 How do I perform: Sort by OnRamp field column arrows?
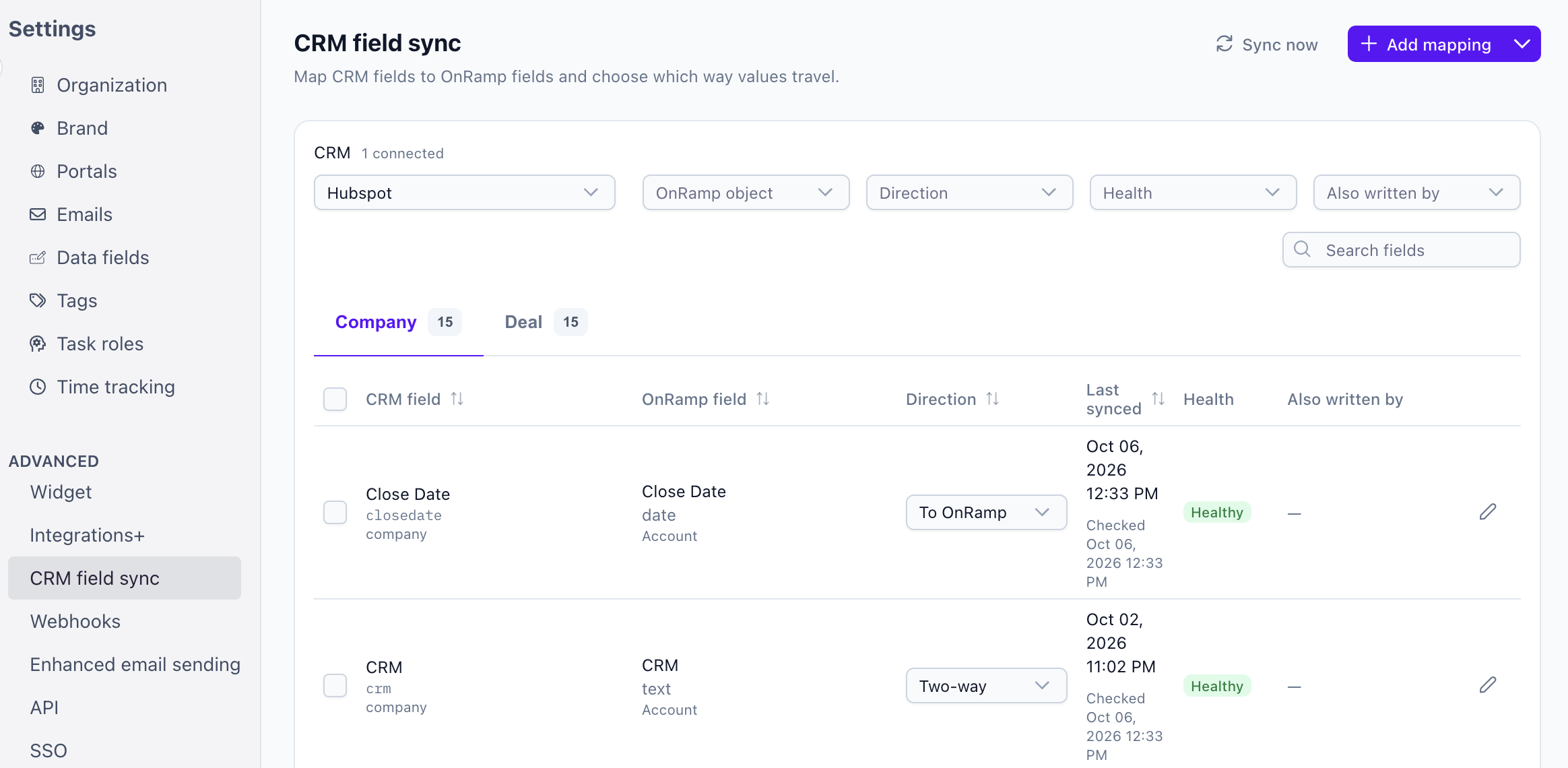(763, 399)
